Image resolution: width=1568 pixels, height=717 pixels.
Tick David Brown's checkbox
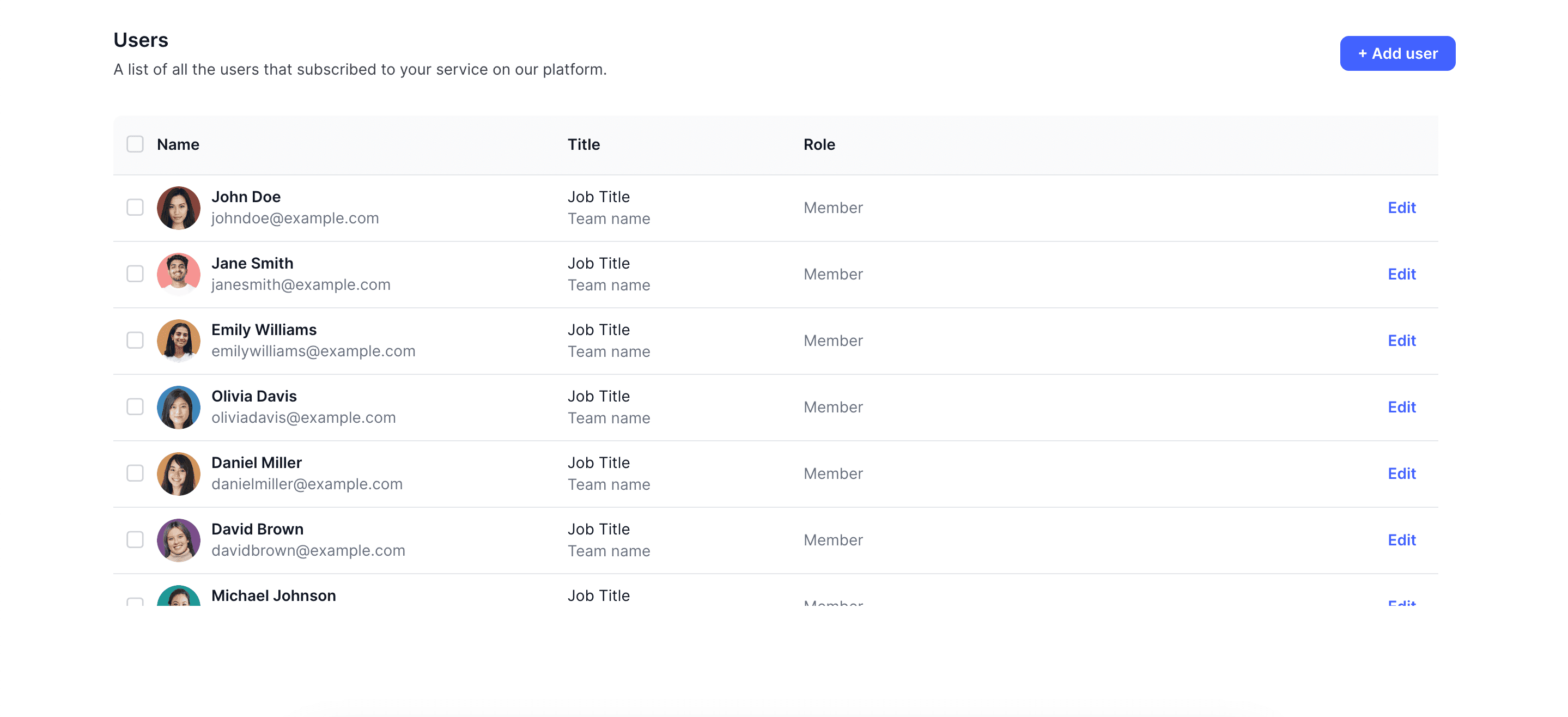click(x=135, y=539)
